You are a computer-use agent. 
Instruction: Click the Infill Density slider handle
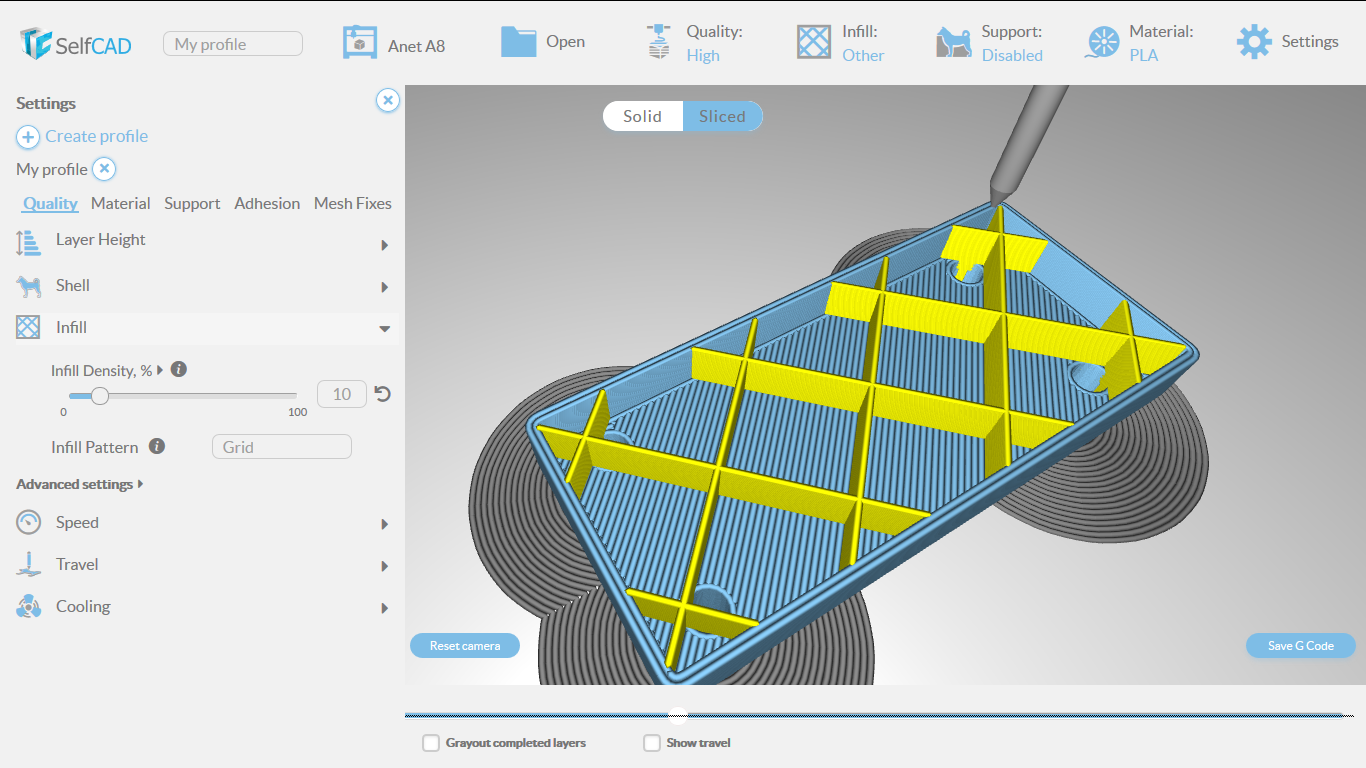pos(100,396)
